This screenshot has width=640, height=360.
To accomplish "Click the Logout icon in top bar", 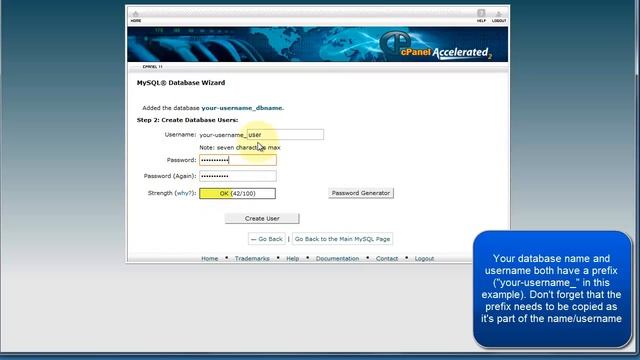I will [499, 16].
